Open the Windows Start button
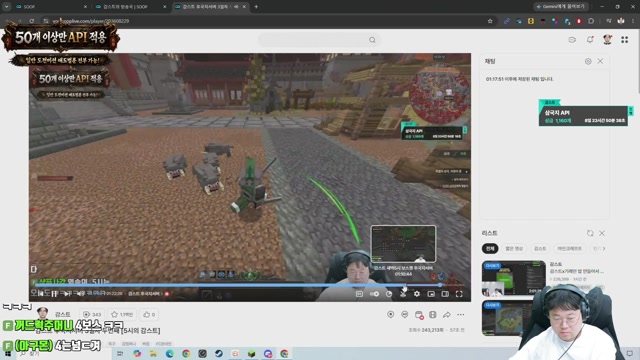640x360 pixels. 8,353
